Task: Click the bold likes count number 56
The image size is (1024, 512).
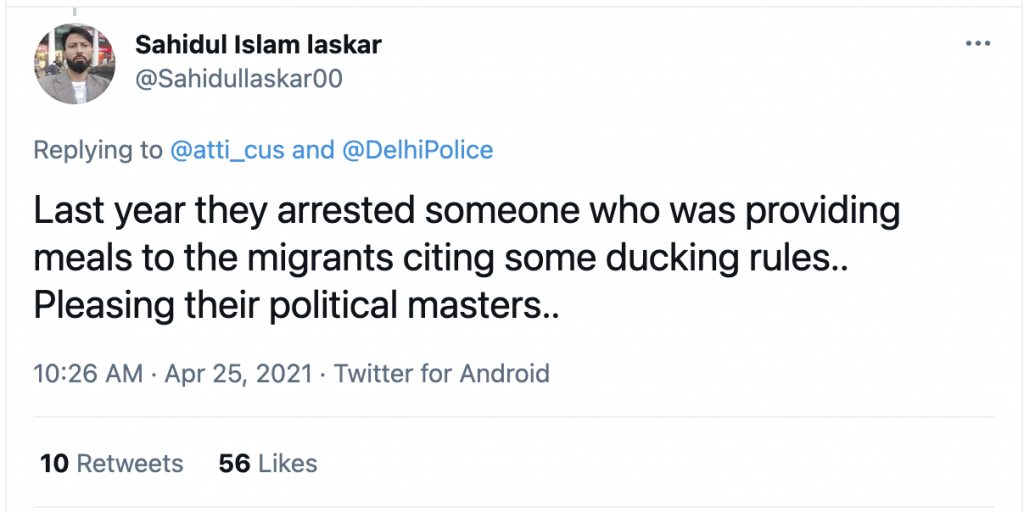Action: click(x=234, y=464)
